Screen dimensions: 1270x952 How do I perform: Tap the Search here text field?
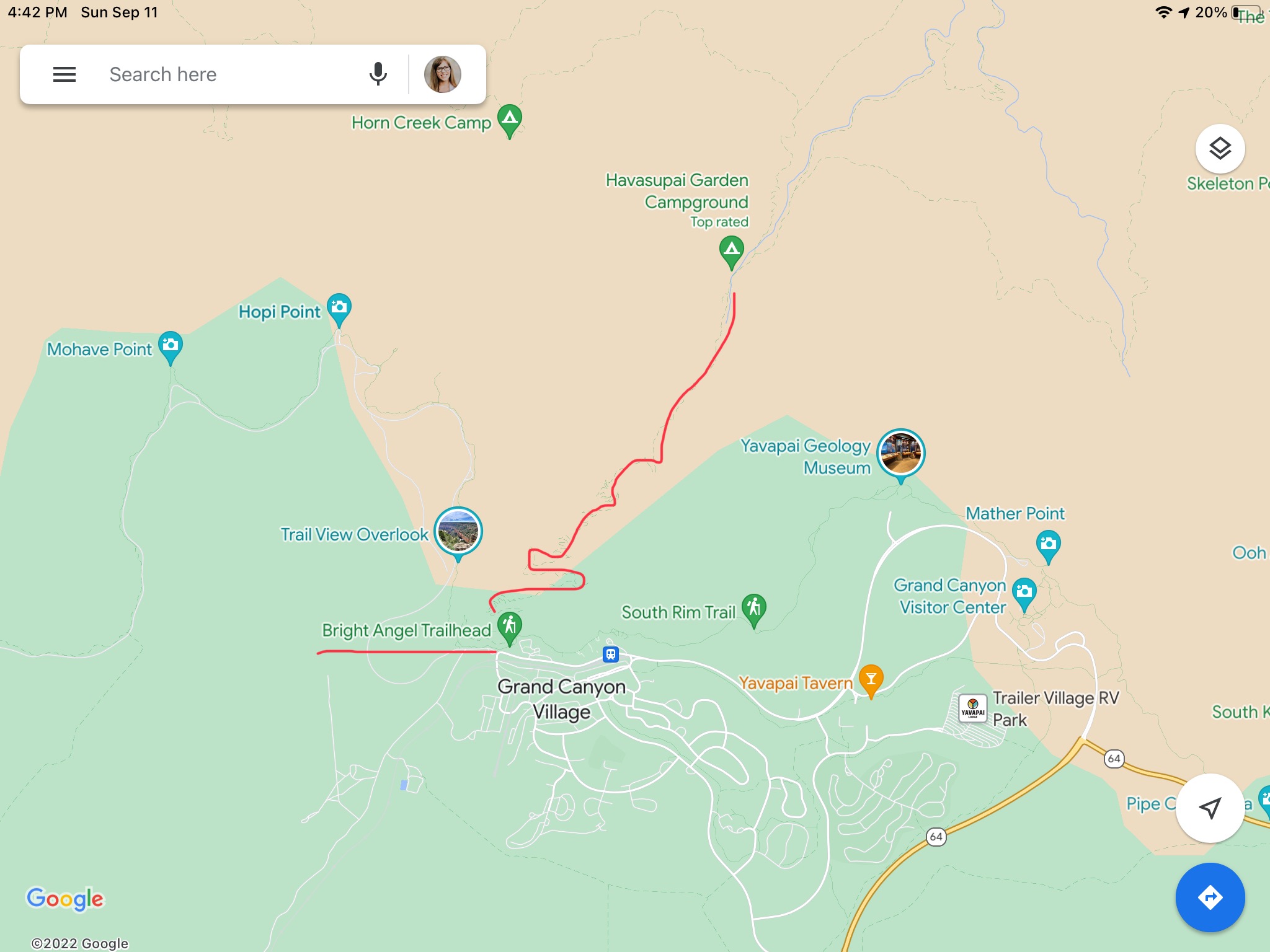point(229,74)
